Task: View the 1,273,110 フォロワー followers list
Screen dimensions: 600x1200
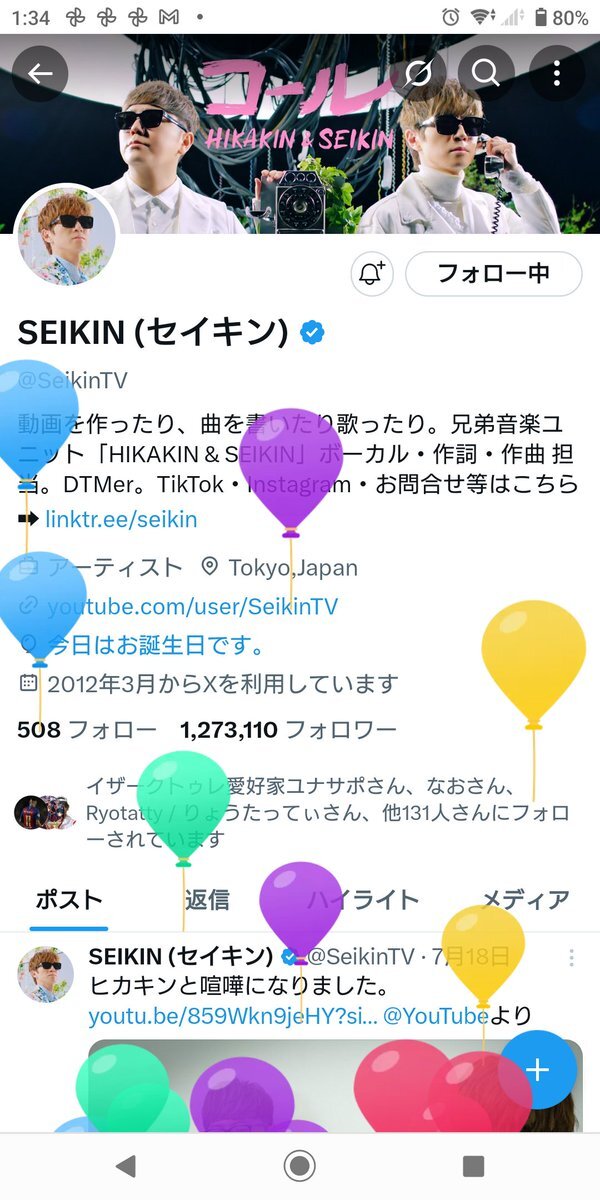Action: click(x=288, y=730)
